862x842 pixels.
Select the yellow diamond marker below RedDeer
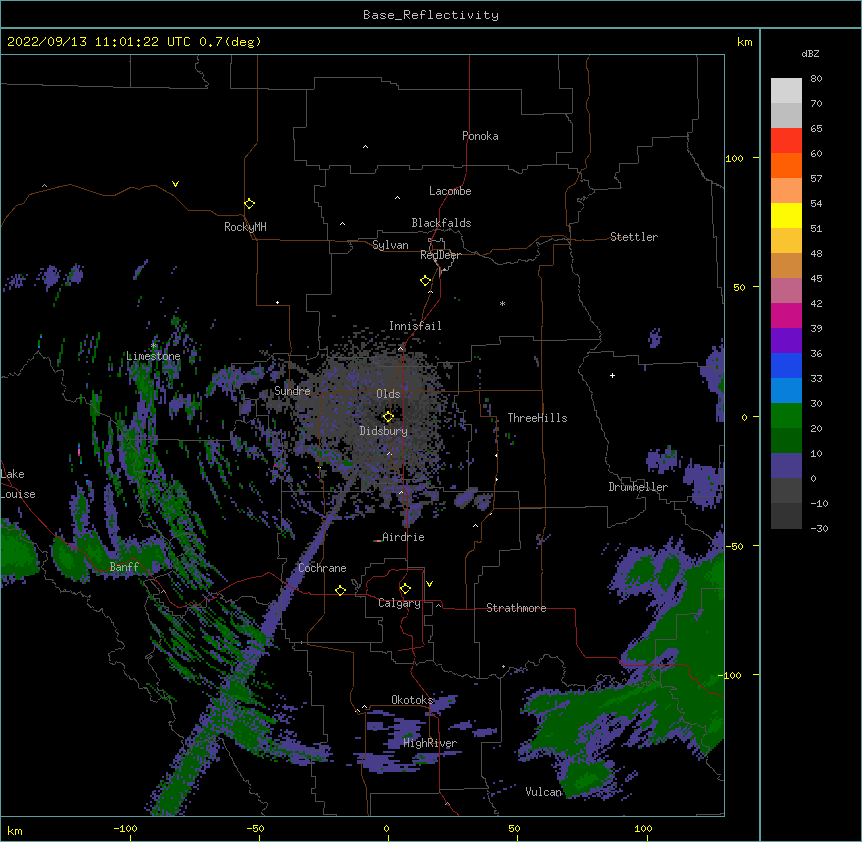[425, 281]
